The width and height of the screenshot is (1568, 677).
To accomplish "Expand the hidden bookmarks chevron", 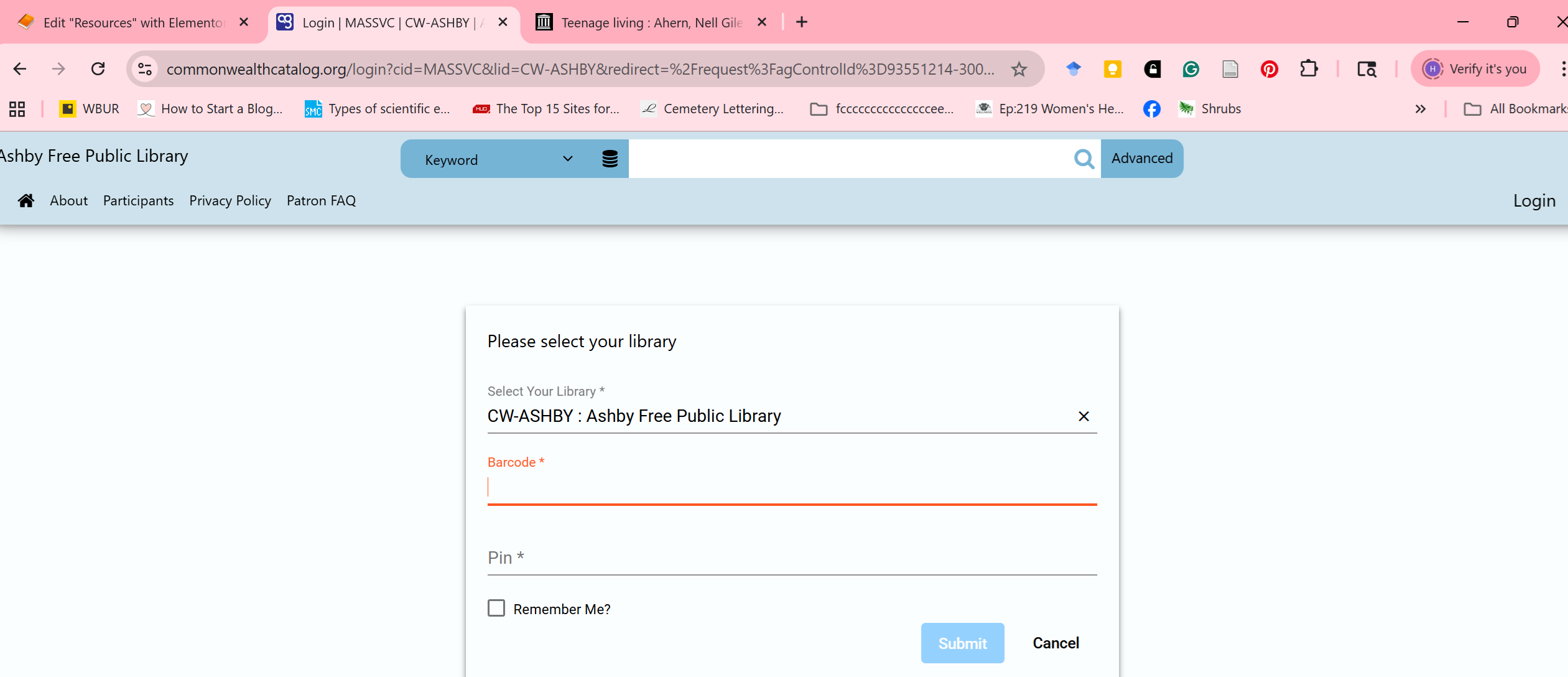I will (1420, 109).
